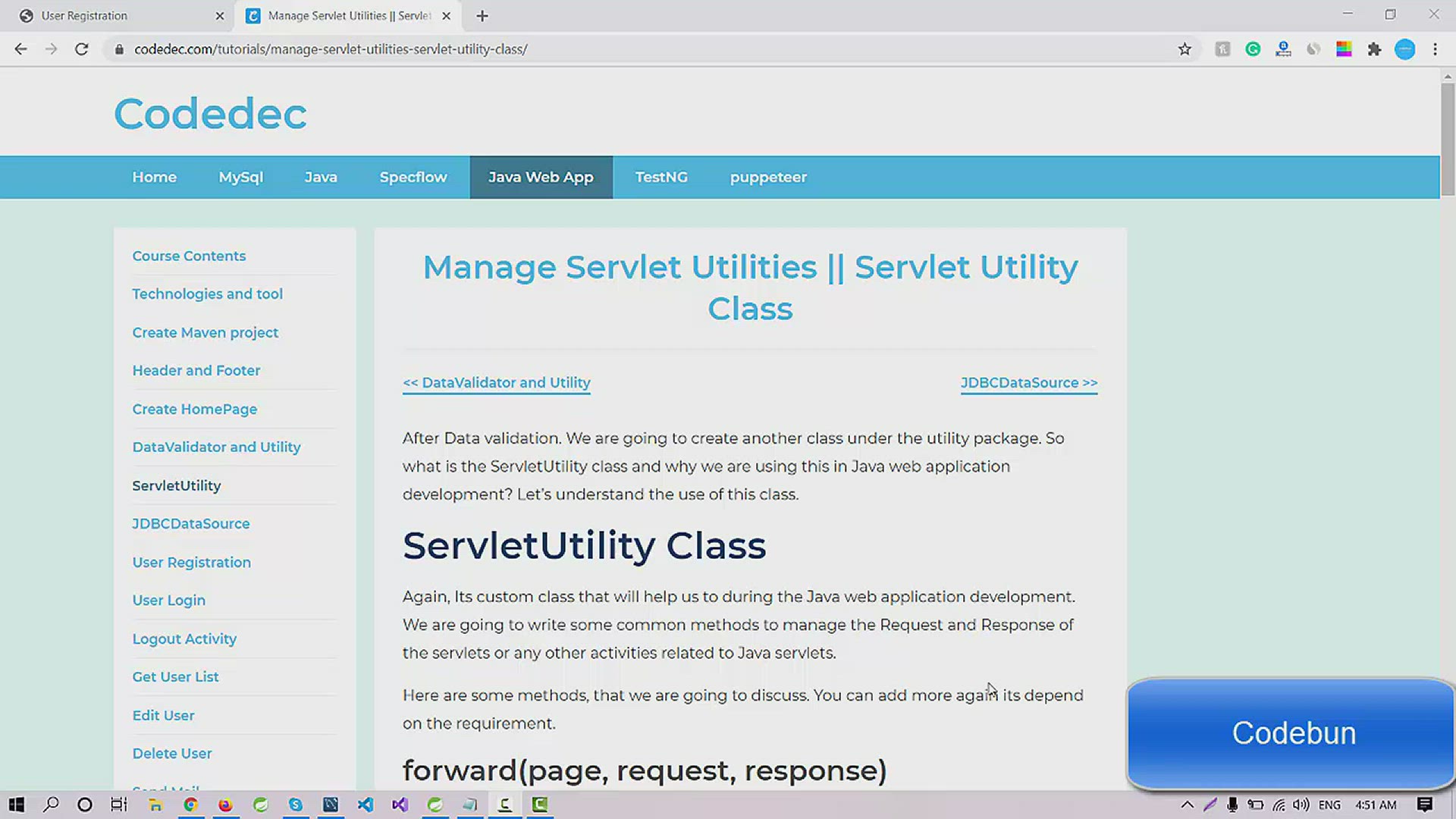Click the browser forward arrow
This screenshot has width=1456, height=819.
pos(51,49)
